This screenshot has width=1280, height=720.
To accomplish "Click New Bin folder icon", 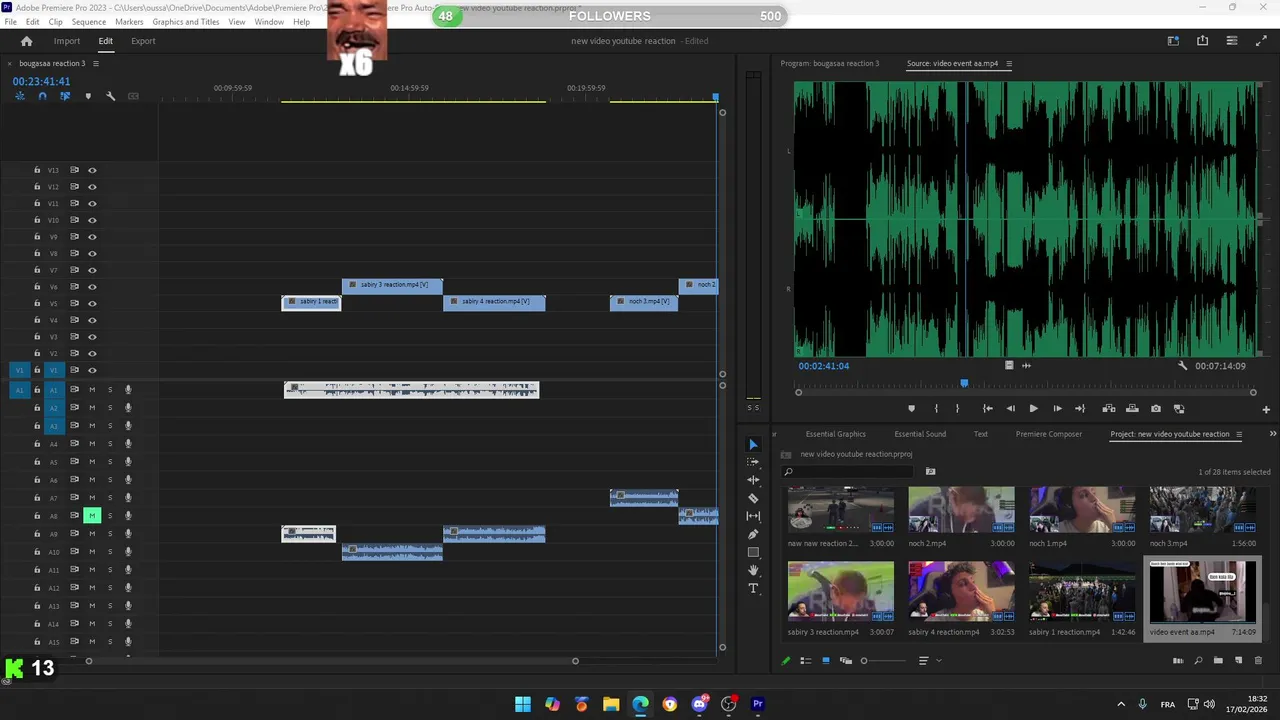I will tap(1218, 660).
